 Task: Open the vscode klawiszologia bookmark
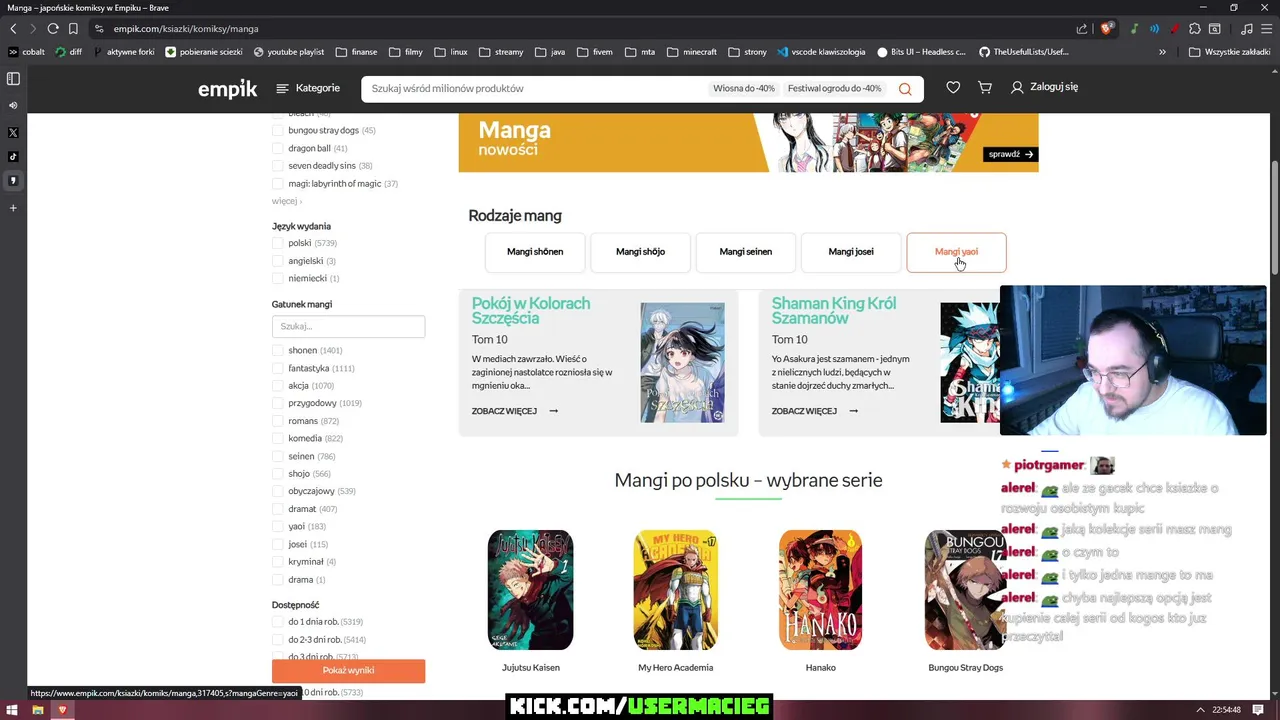[x=821, y=52]
